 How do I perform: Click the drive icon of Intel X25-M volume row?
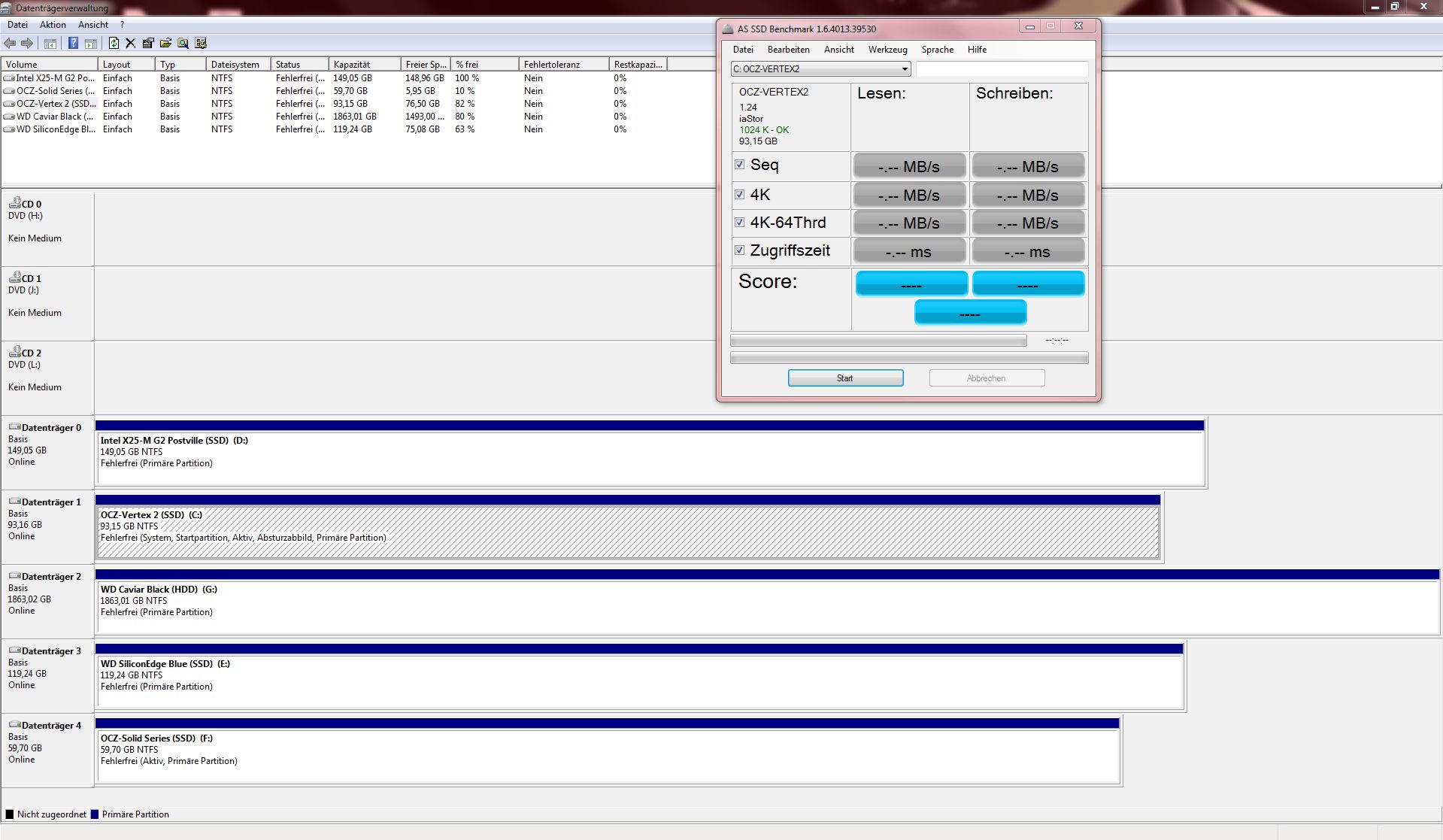[x=9, y=78]
